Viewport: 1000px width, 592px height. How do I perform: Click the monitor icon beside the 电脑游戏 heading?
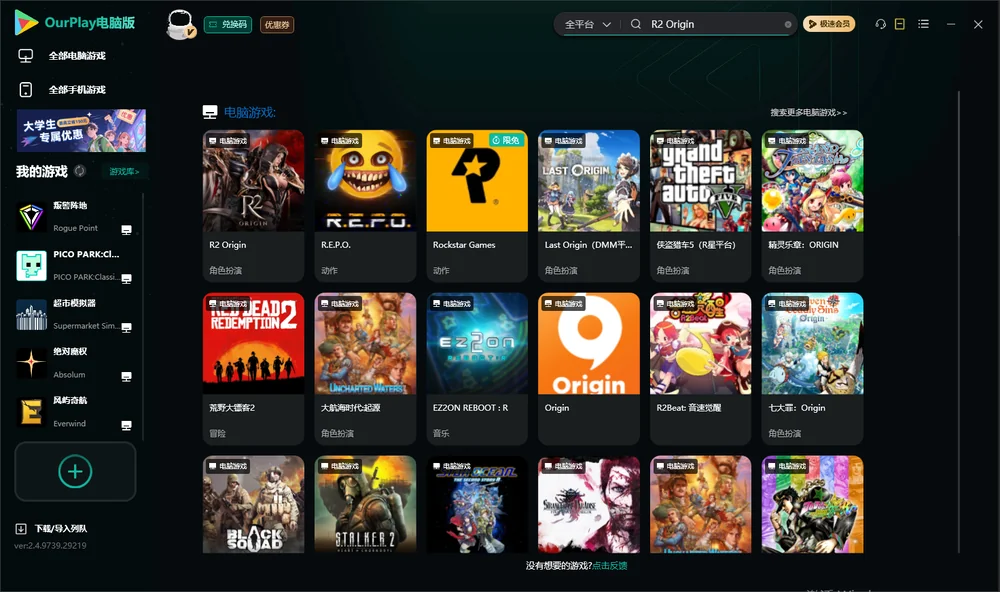pyautogui.click(x=210, y=112)
